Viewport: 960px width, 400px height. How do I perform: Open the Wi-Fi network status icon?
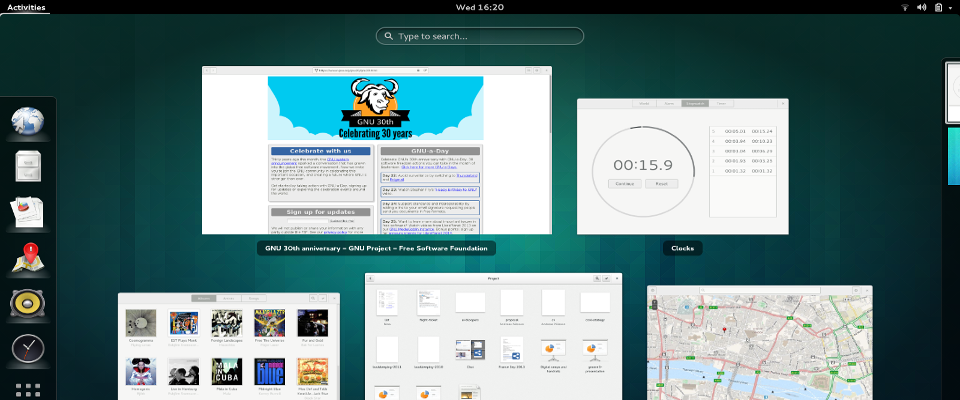(x=905, y=7)
